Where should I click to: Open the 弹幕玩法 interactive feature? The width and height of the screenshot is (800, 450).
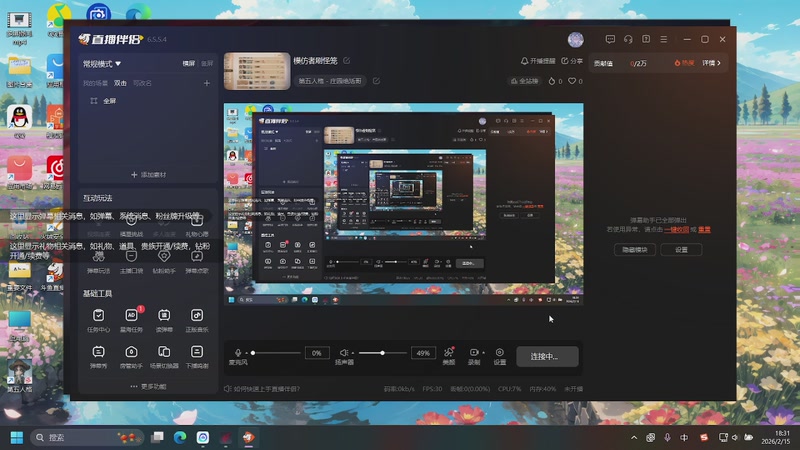(x=98, y=261)
